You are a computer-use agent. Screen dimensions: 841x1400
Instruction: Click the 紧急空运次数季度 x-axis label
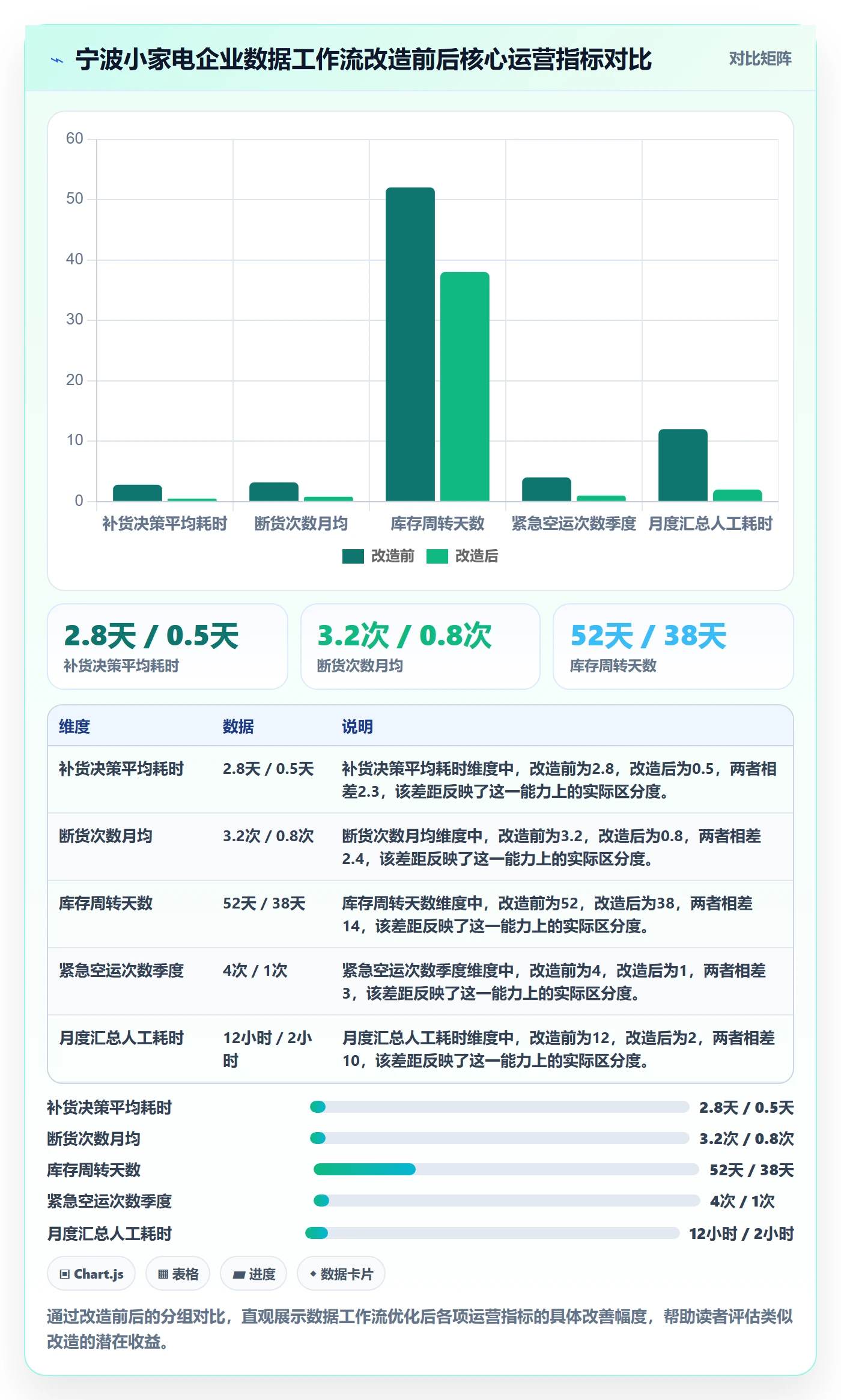(x=574, y=523)
